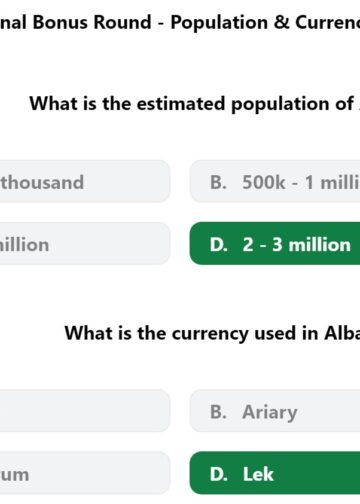
Task: Click the currency used in Albania question
Action: (212, 333)
